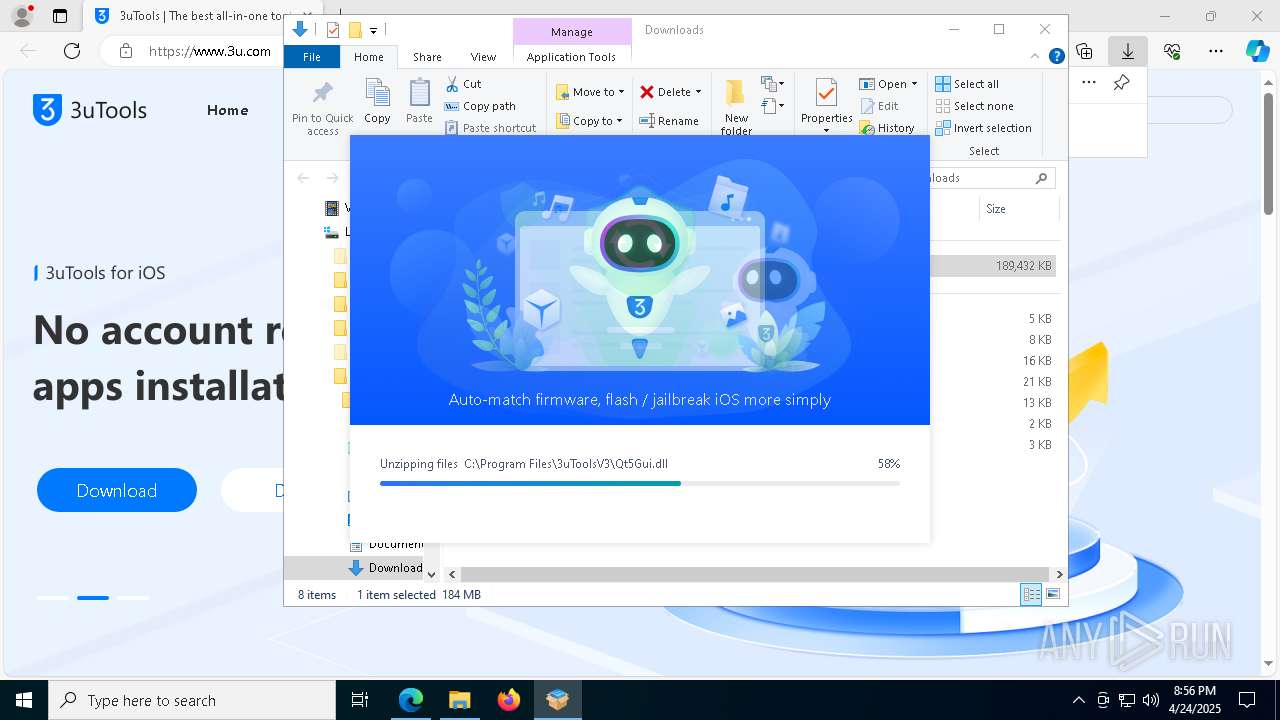
Task: Open File Explorer from the taskbar
Action: [x=460, y=700]
